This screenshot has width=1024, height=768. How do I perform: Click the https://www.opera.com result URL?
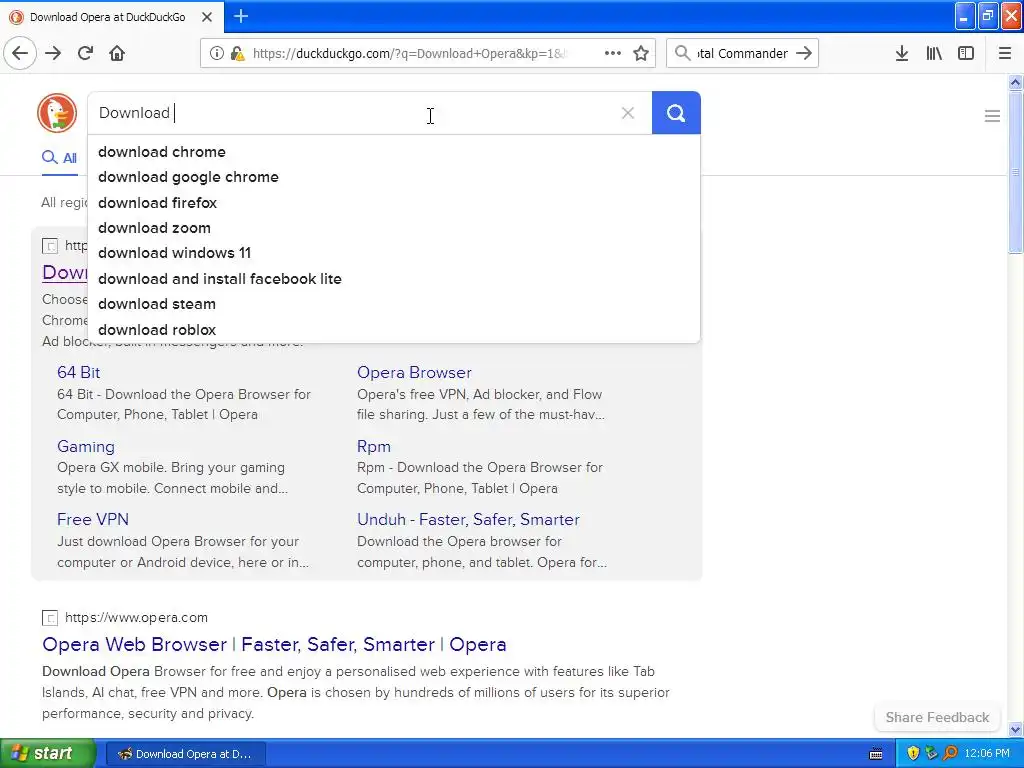pos(136,617)
